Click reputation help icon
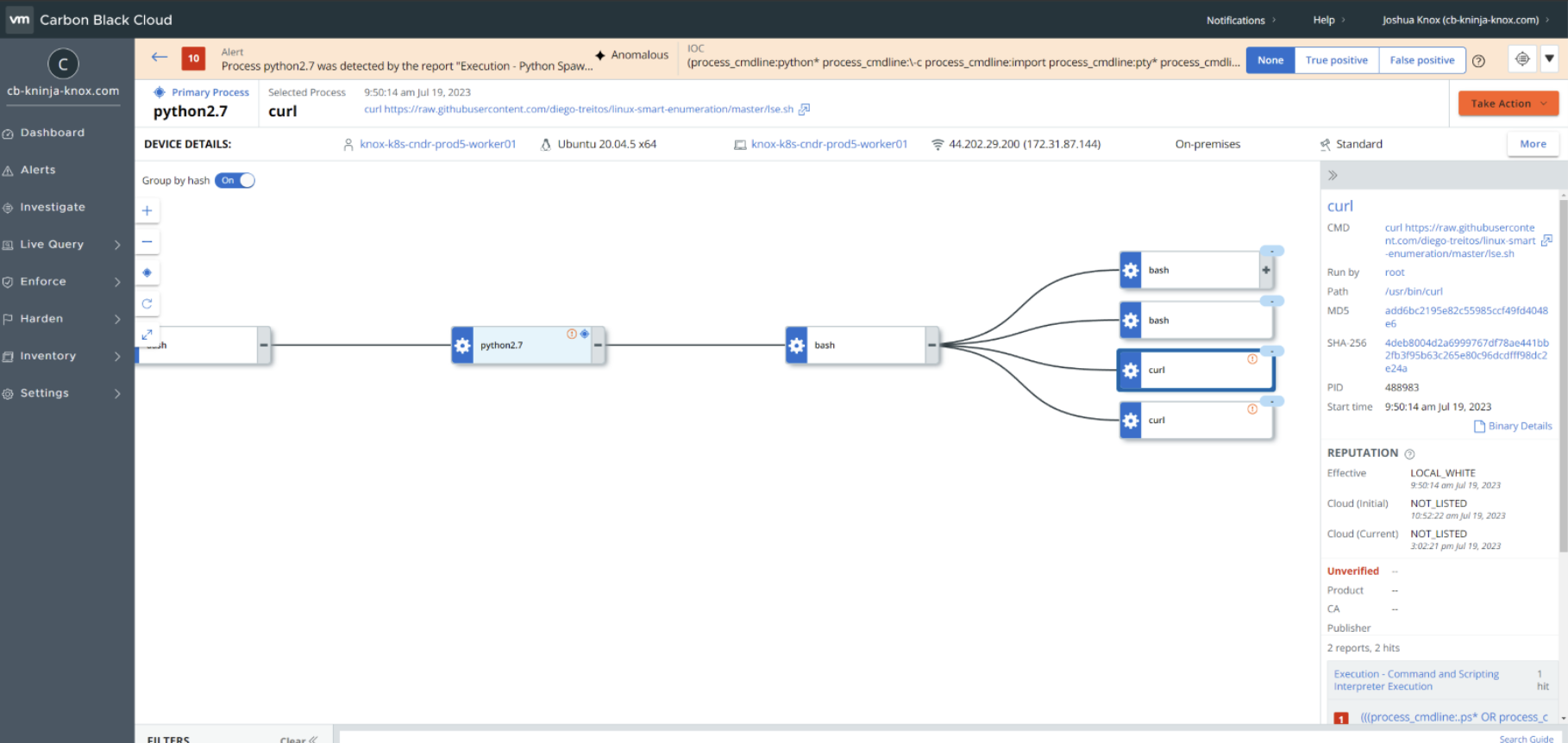1568x743 pixels. [x=1409, y=453]
